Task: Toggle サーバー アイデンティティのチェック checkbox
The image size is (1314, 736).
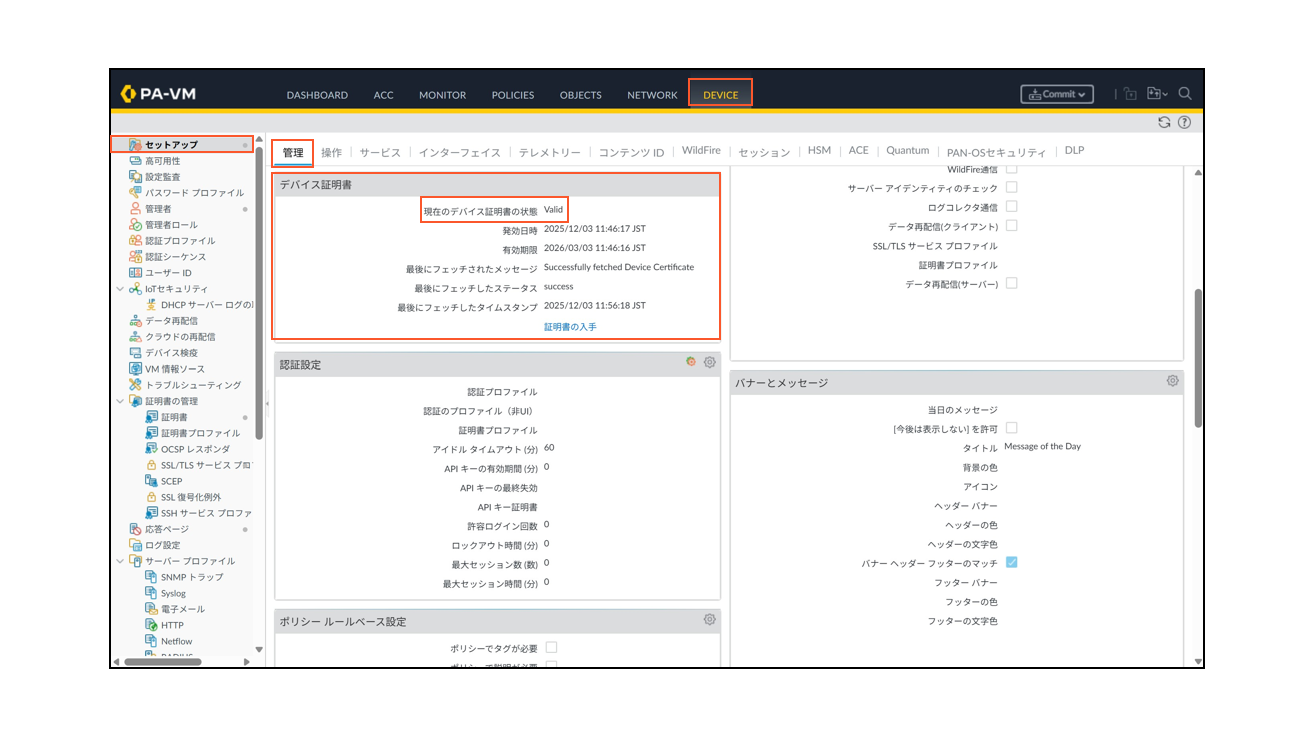Action: coord(1012,187)
